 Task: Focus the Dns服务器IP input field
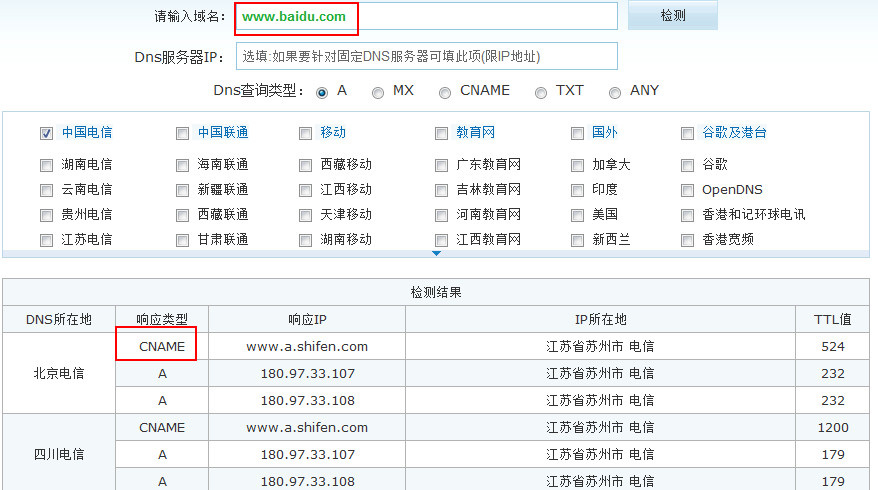click(427, 56)
